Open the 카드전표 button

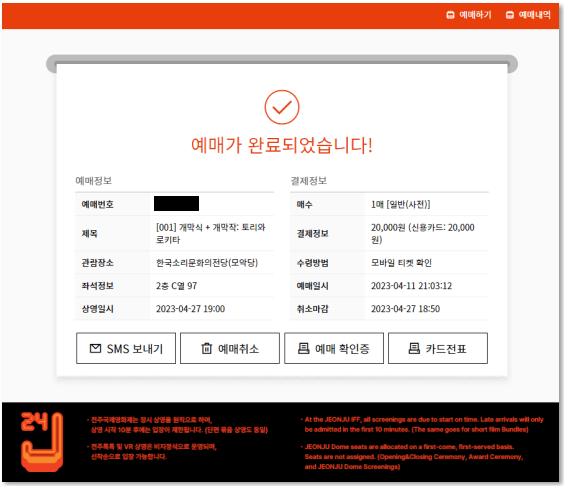(x=438, y=348)
